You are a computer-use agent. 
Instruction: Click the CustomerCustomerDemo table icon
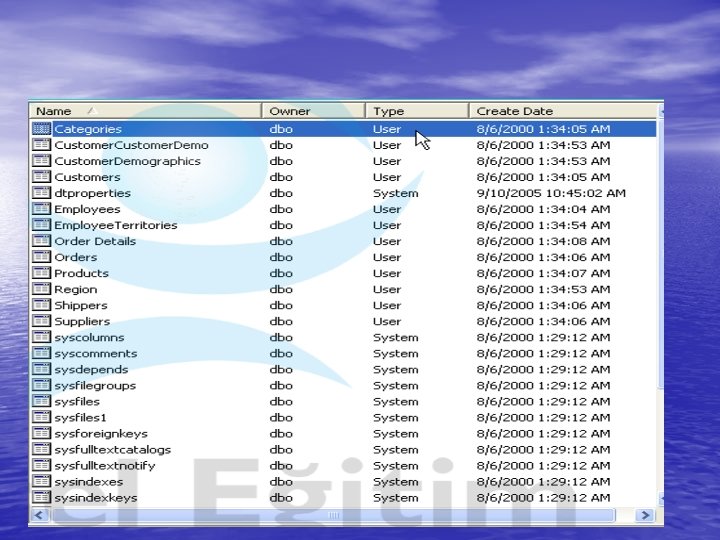click(41, 145)
